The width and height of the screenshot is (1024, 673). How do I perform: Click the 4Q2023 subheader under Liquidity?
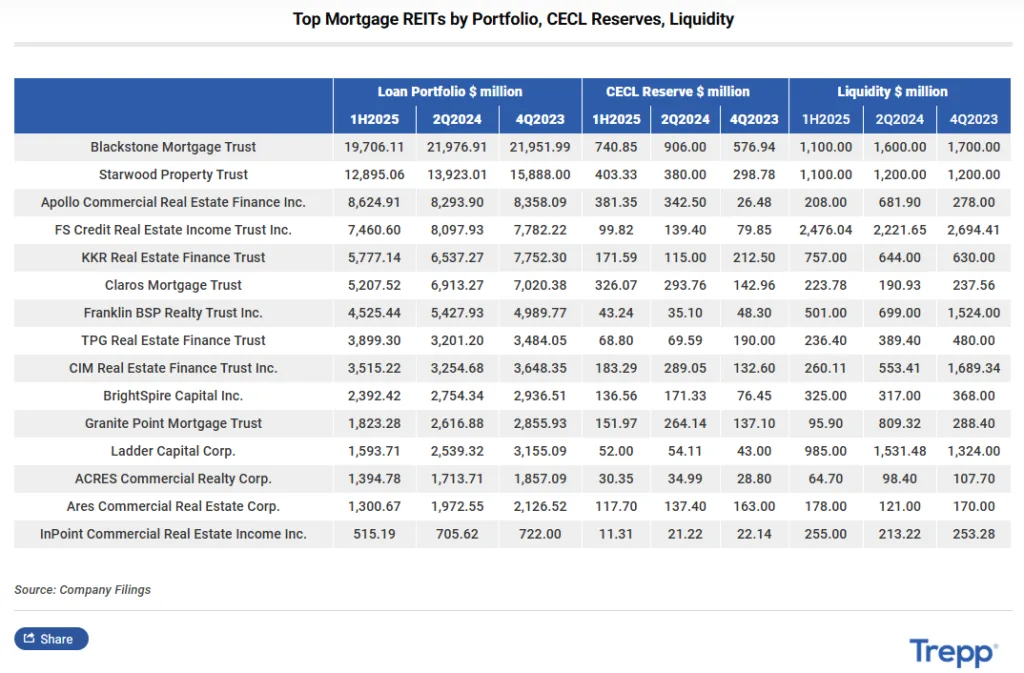(973, 119)
